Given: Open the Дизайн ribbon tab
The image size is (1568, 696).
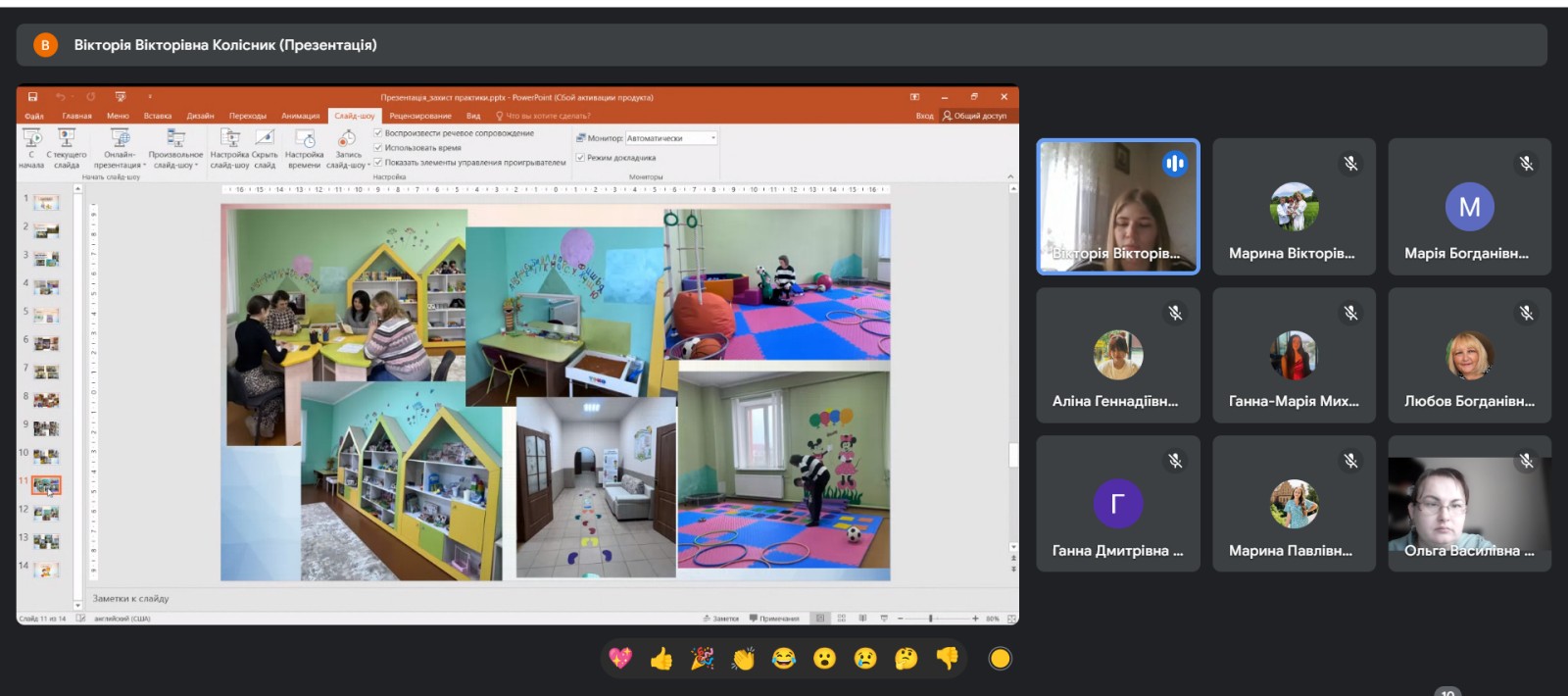Looking at the screenshot, I should pos(201,116).
